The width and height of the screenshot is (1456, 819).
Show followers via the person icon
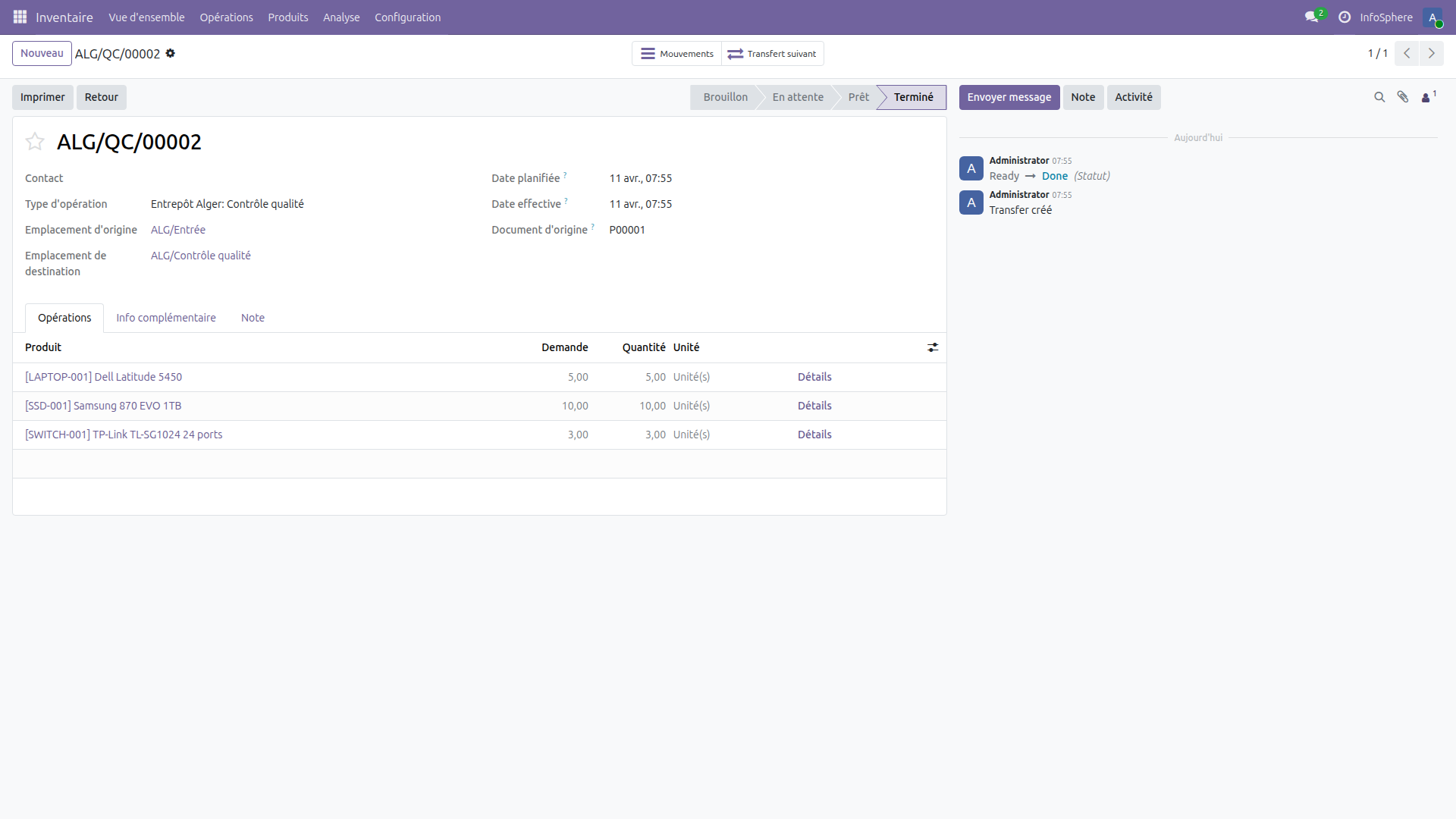pos(1426,97)
